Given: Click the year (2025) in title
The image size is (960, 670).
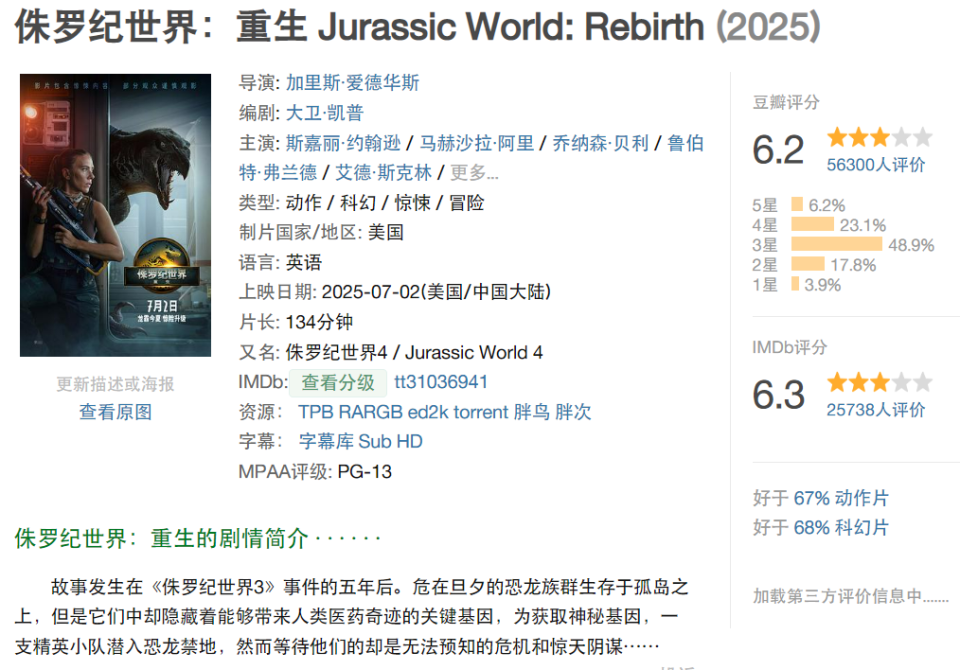Looking at the screenshot, I should (768, 27).
